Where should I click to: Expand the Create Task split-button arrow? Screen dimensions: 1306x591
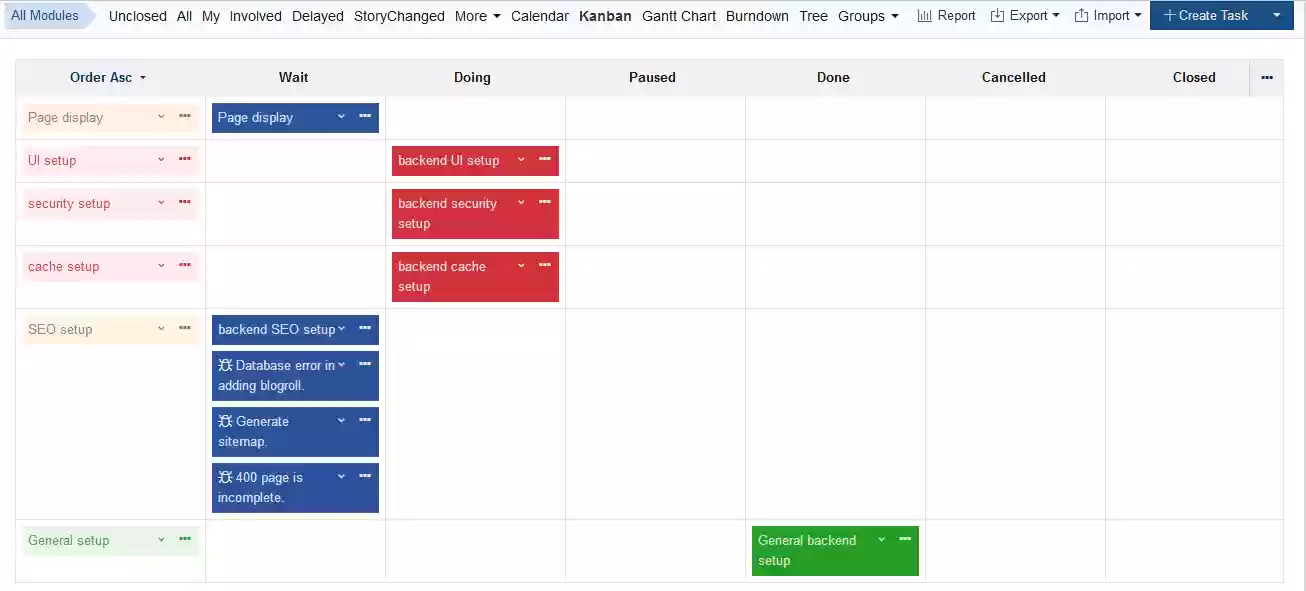tap(1277, 15)
